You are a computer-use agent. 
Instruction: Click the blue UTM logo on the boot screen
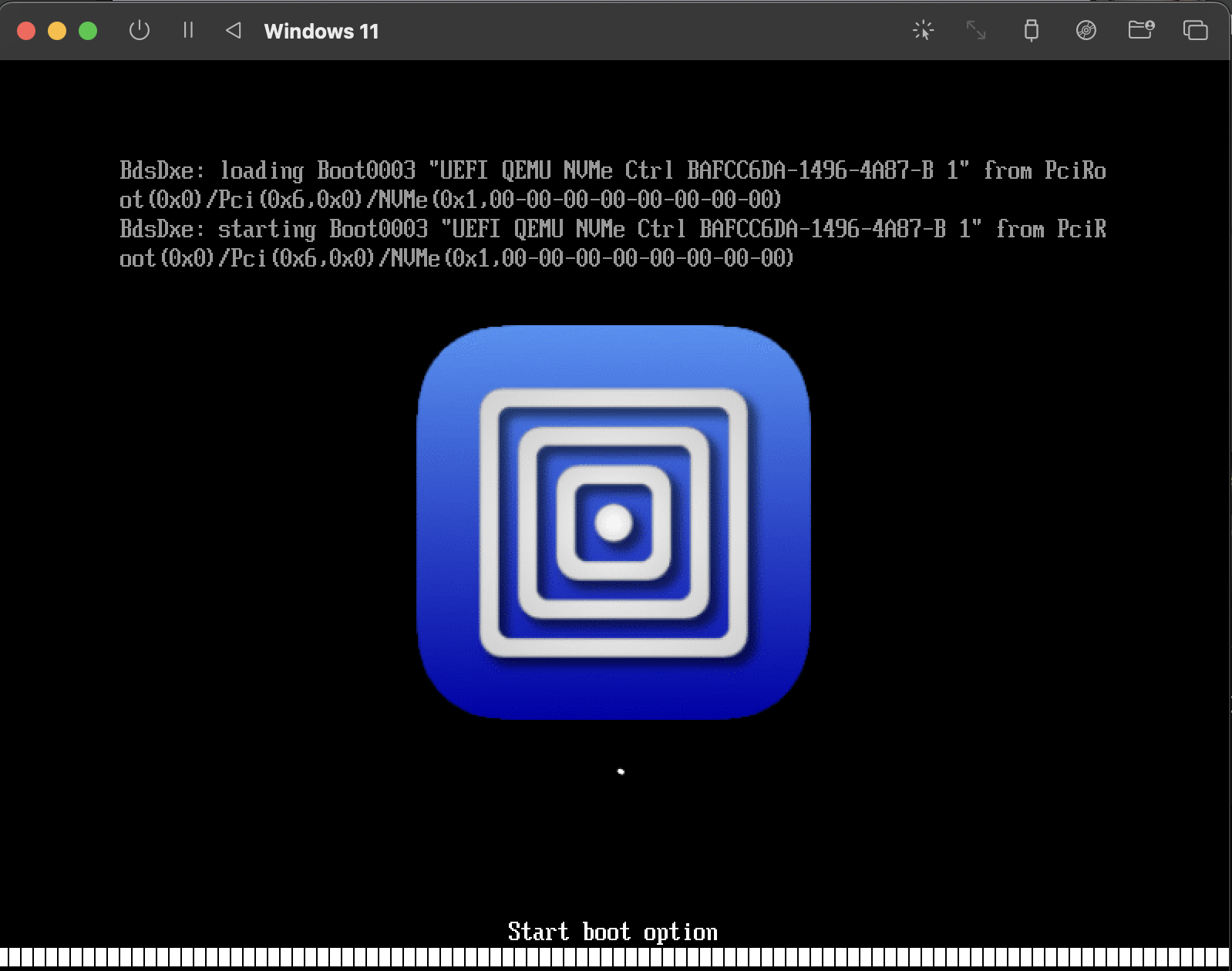(x=614, y=522)
